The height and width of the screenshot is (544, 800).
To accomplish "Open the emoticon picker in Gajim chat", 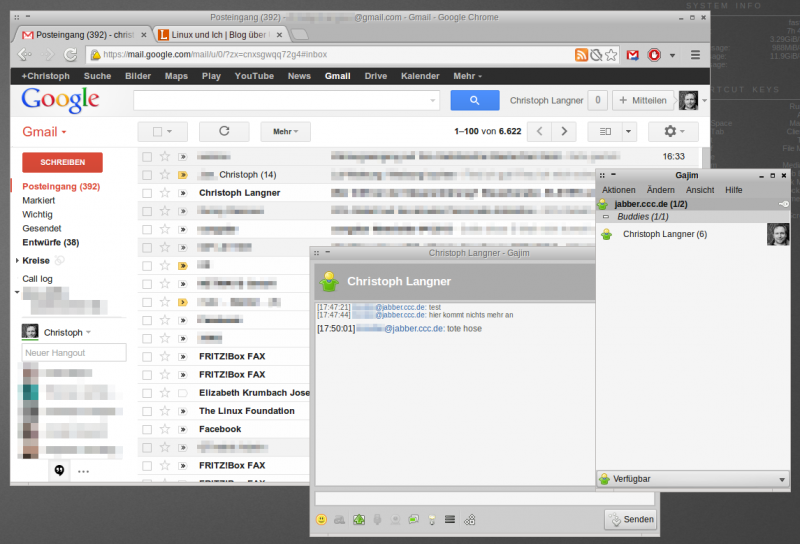I will 321,520.
